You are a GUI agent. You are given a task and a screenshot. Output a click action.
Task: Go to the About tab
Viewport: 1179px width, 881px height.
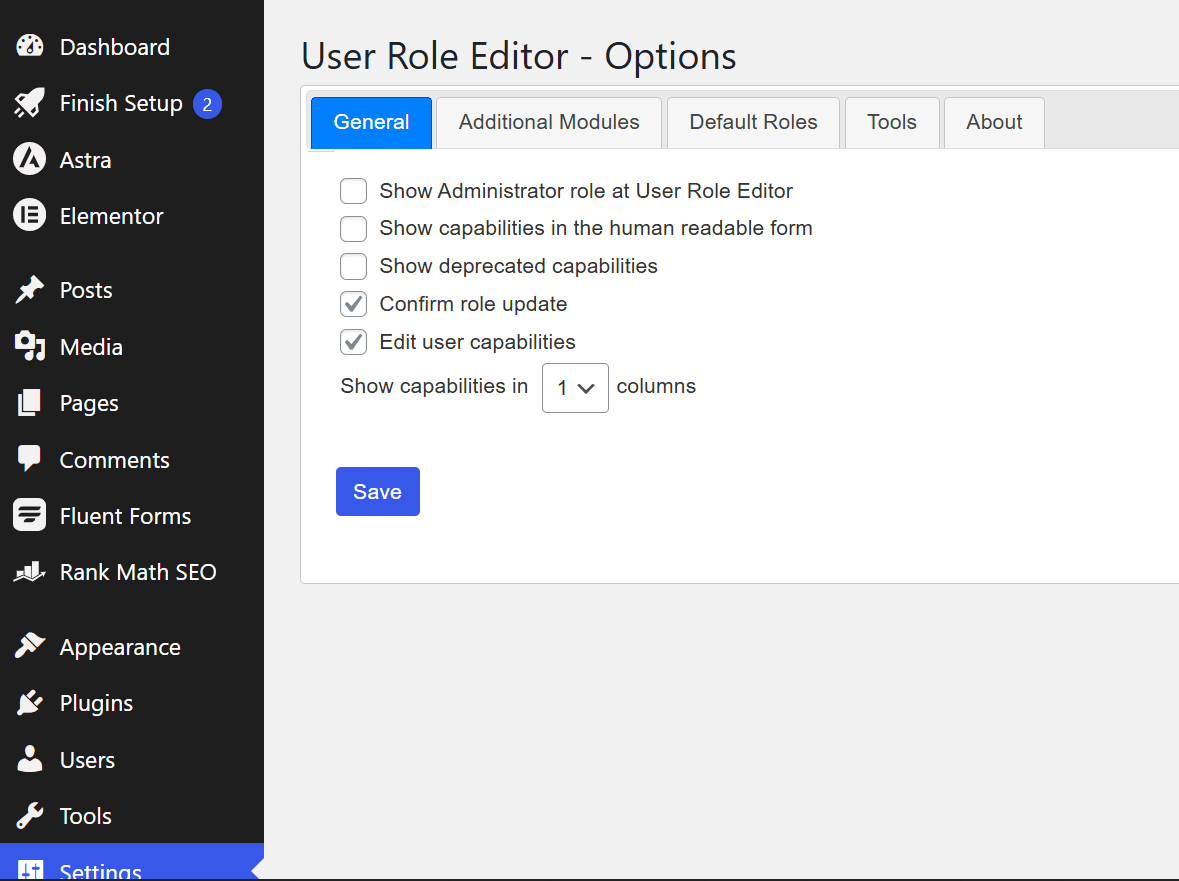994,123
